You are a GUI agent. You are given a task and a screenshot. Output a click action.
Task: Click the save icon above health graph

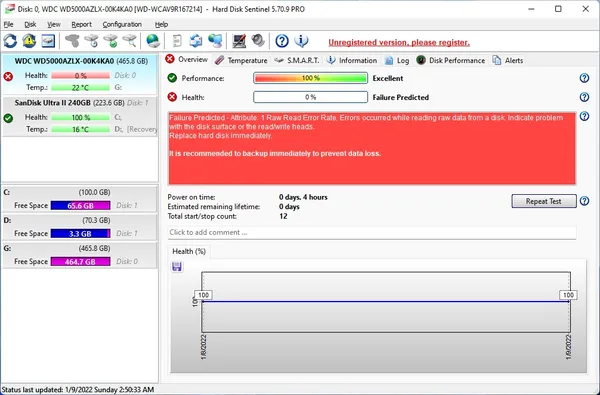[177, 267]
